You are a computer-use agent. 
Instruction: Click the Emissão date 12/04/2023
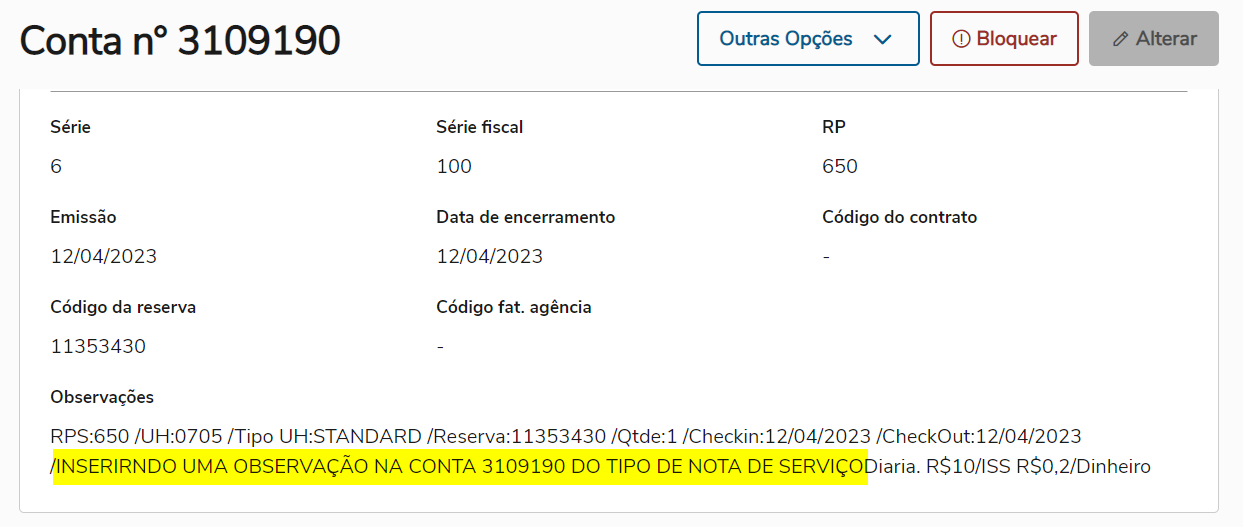[x=104, y=256]
